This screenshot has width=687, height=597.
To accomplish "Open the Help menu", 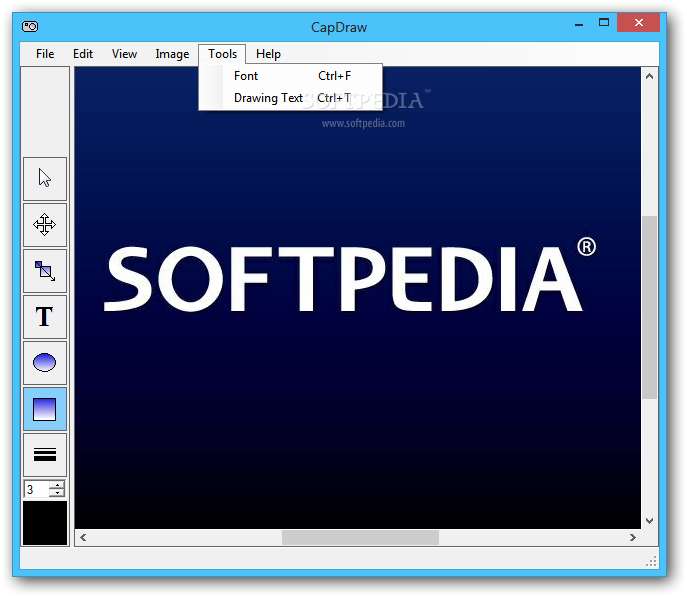I will coord(268,54).
